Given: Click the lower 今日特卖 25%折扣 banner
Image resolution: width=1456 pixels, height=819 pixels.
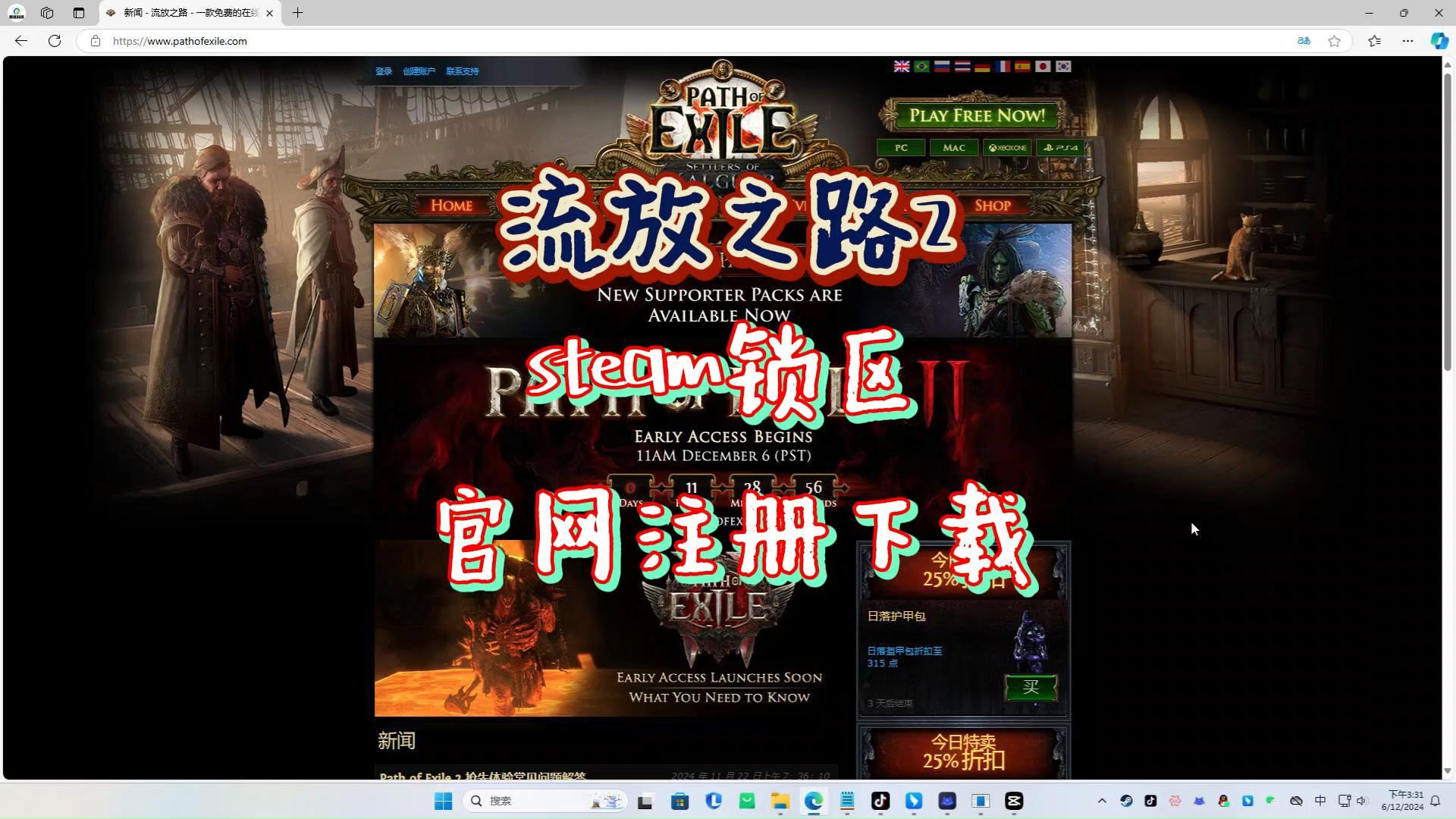Looking at the screenshot, I should [x=963, y=752].
